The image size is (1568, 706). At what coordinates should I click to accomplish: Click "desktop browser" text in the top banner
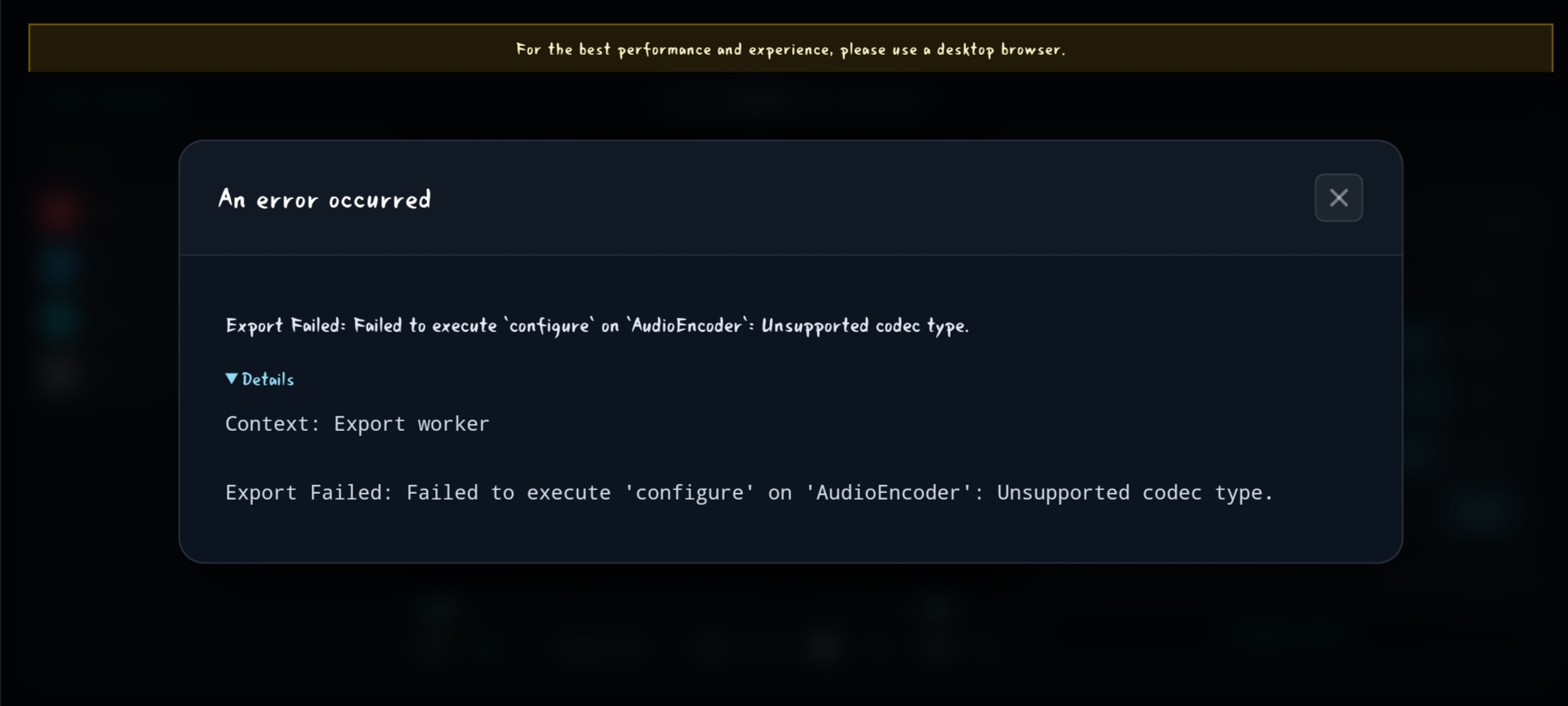point(1000,49)
